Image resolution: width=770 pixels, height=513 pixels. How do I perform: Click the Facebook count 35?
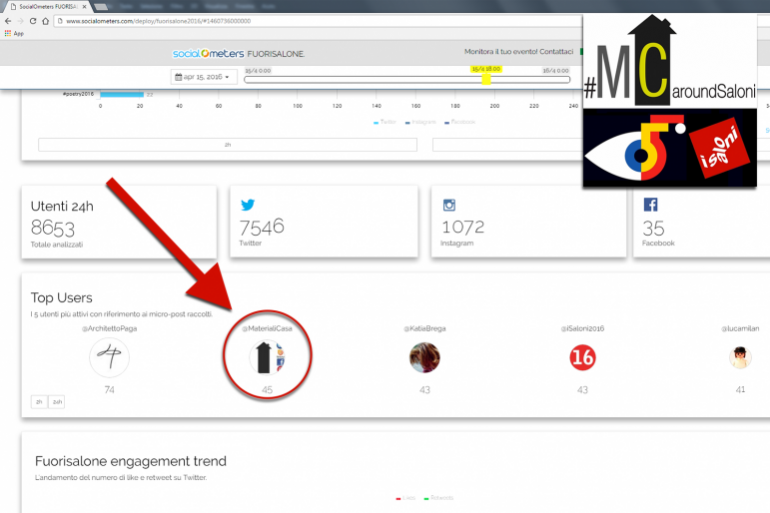point(653,228)
